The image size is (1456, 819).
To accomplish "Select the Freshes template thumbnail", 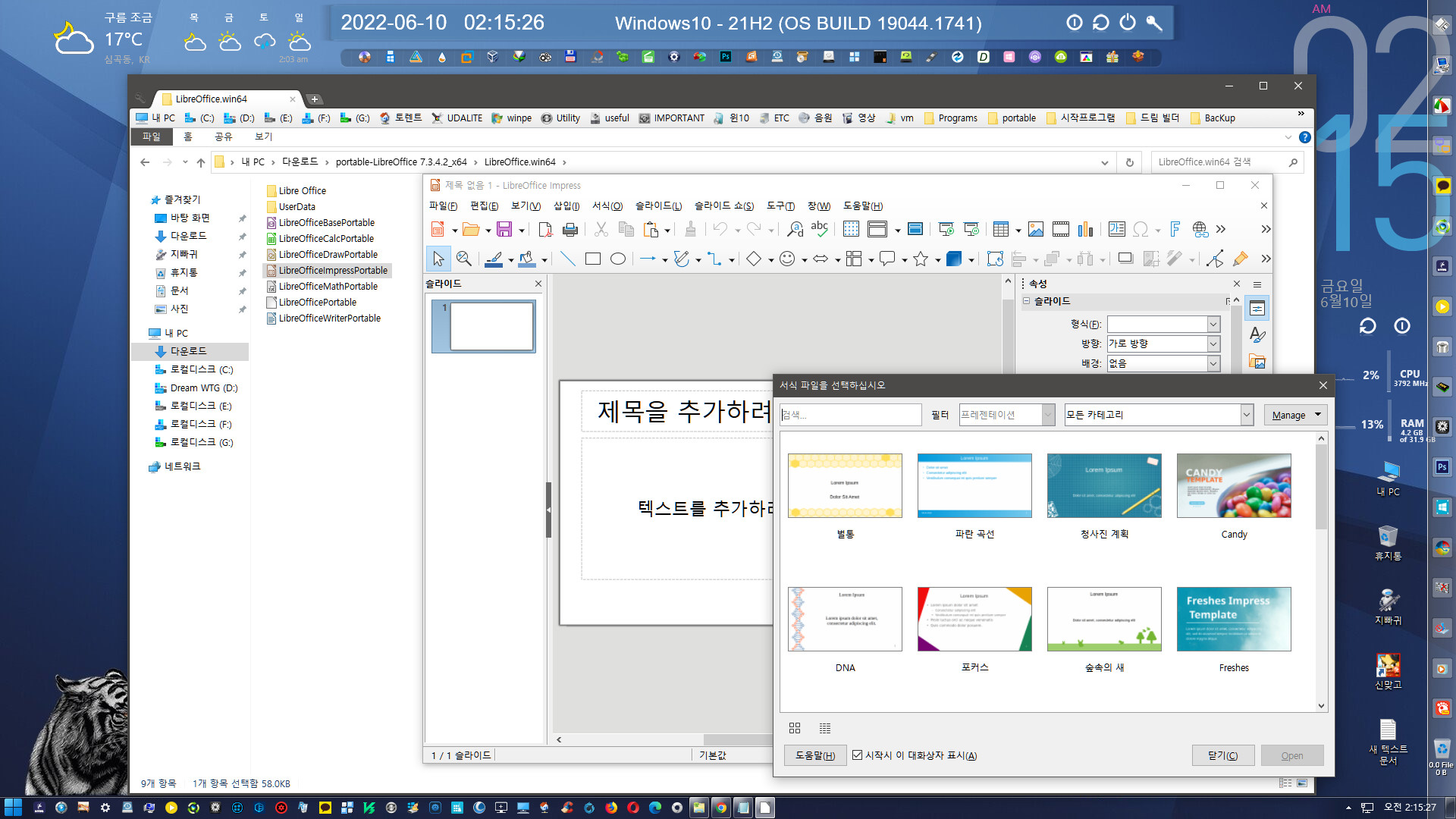I will pyautogui.click(x=1234, y=620).
